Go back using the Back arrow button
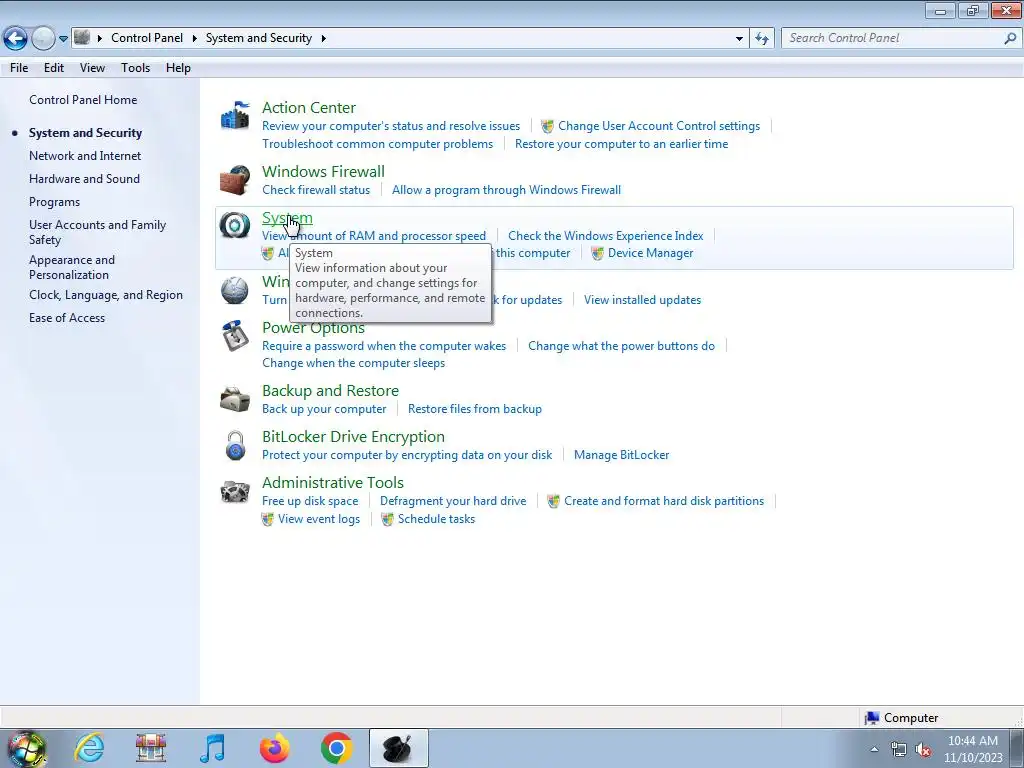 tap(15, 38)
